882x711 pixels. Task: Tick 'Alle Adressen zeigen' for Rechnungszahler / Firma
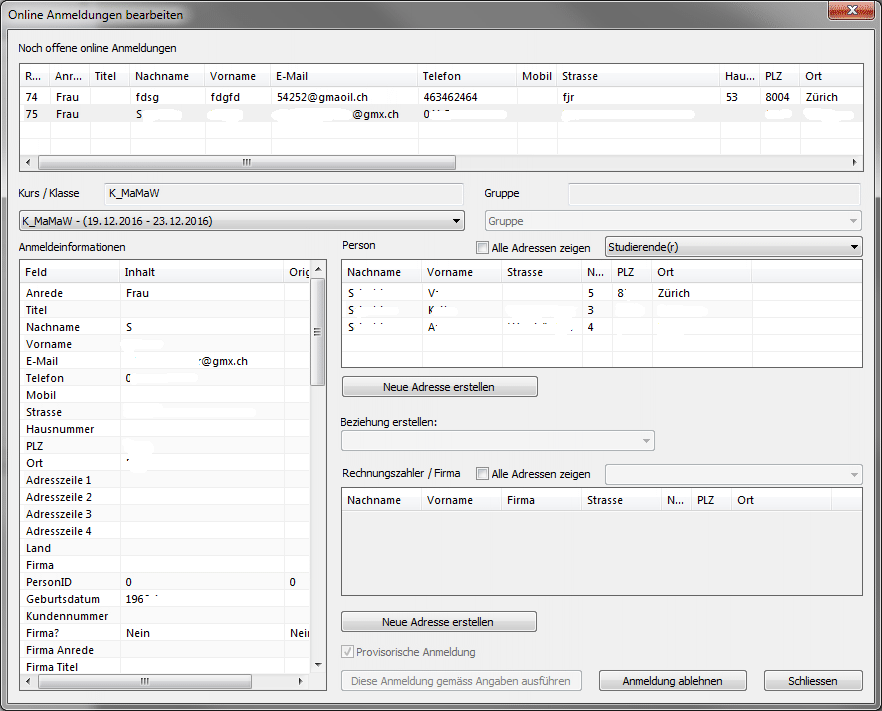pos(483,474)
